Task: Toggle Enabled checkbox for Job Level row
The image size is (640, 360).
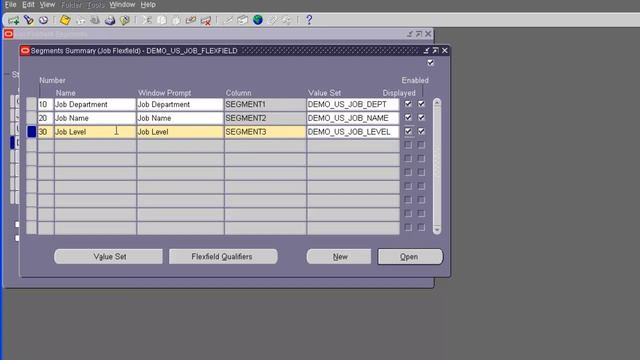Action: [x=421, y=131]
